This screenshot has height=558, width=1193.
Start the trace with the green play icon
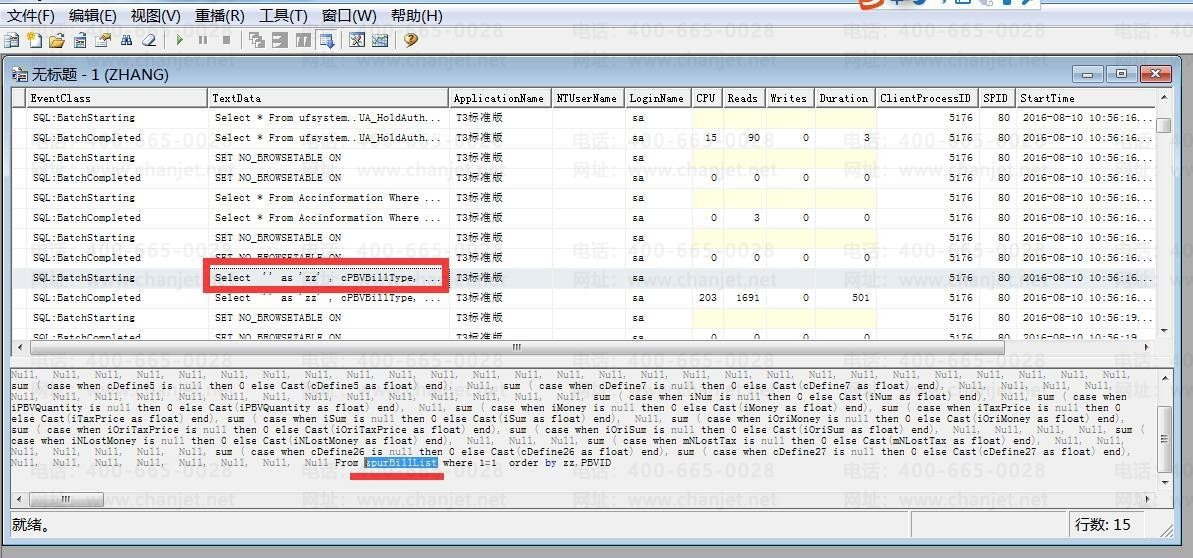(180, 41)
